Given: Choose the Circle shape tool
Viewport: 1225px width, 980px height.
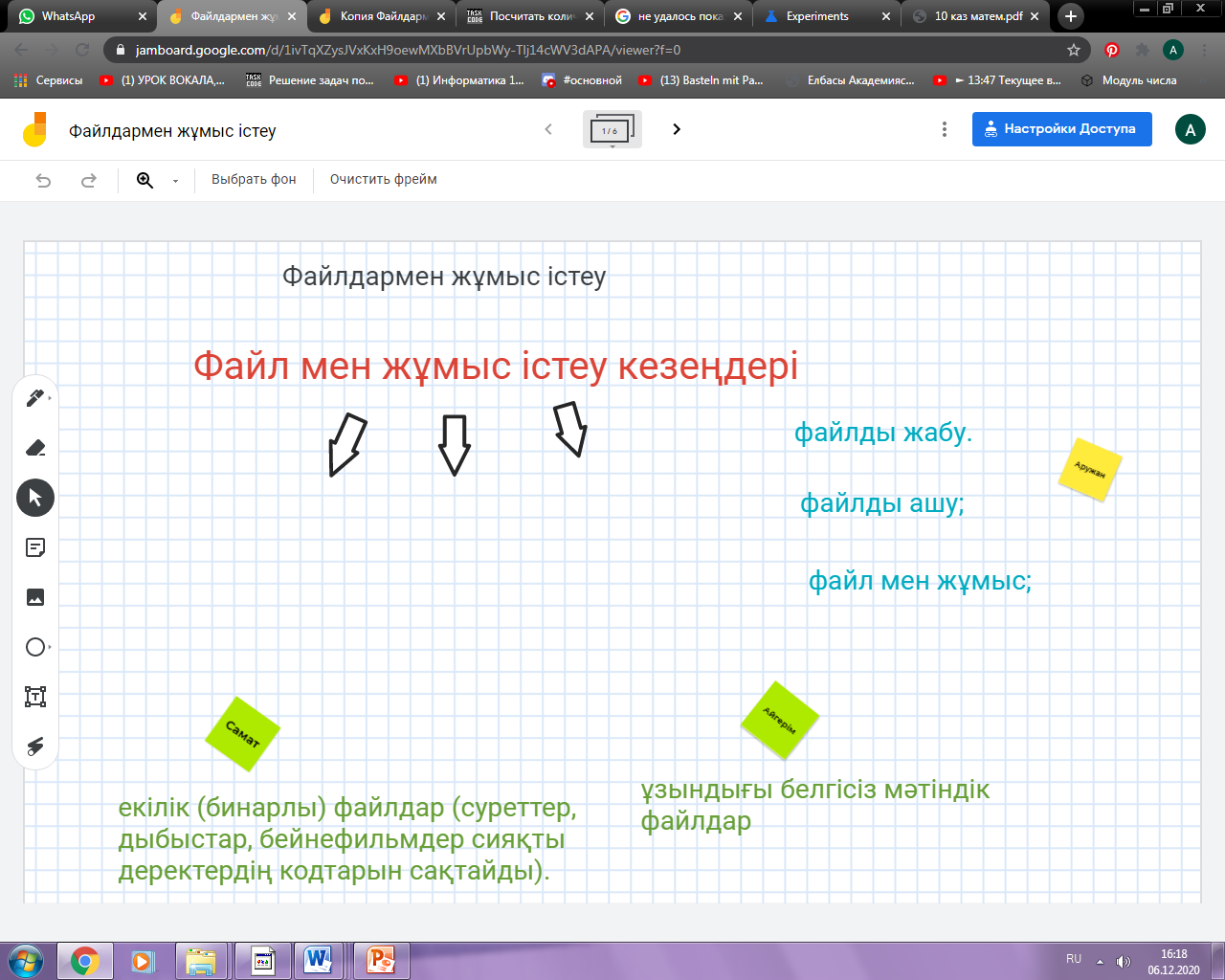Looking at the screenshot, I should (35, 647).
